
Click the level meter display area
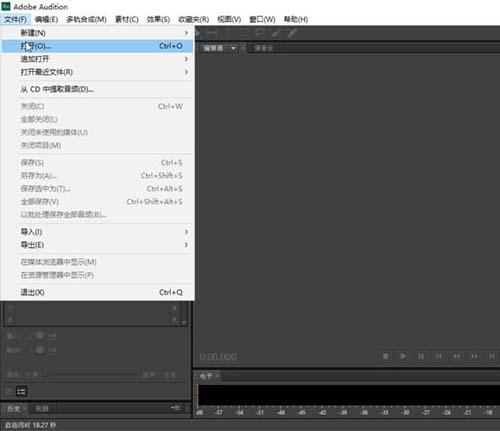349,396
